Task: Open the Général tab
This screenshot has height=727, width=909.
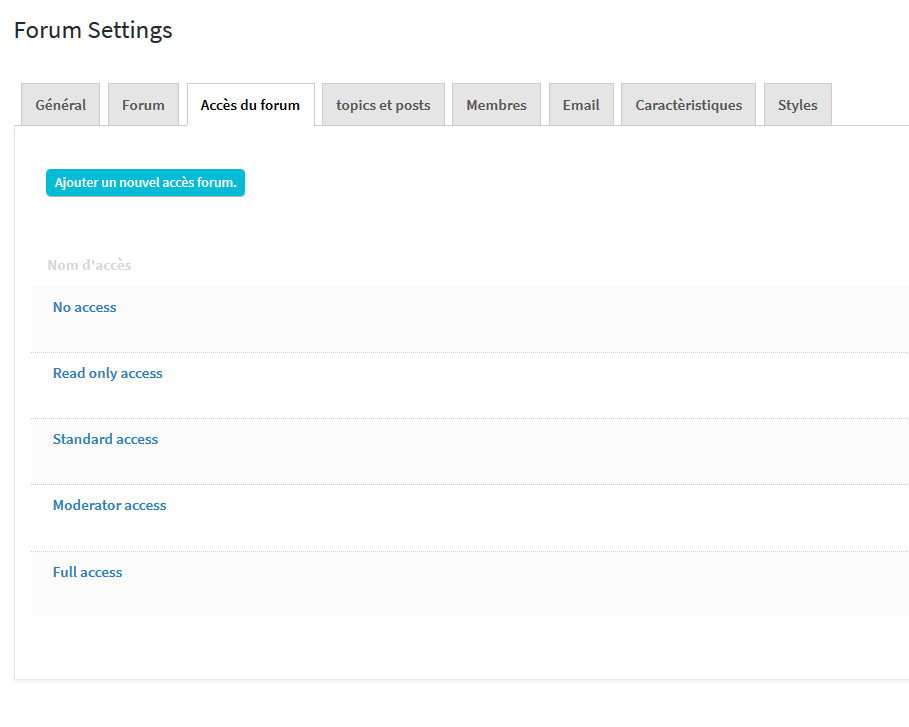Action: point(60,105)
